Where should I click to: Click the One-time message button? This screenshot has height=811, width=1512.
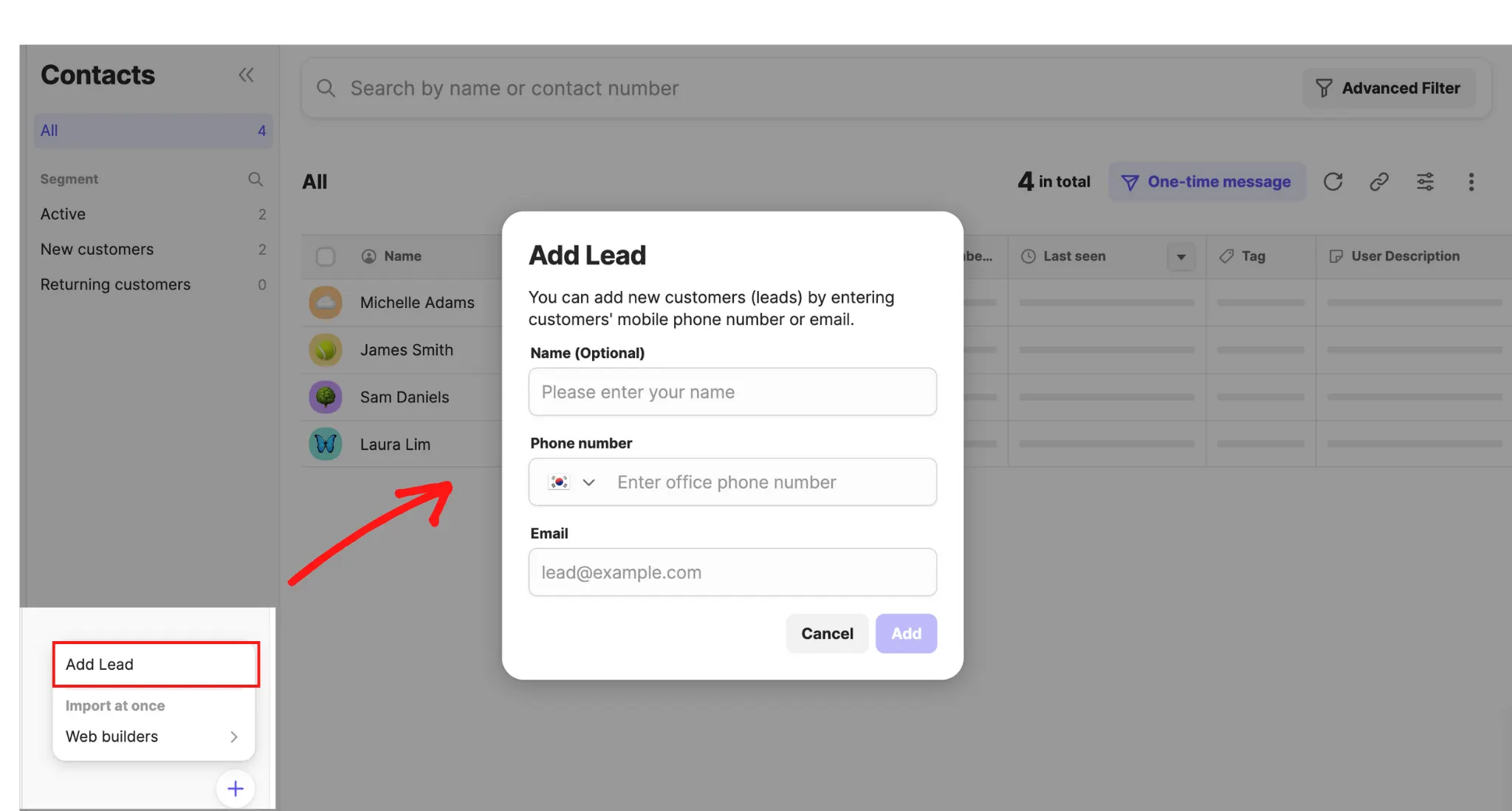[x=1206, y=182]
